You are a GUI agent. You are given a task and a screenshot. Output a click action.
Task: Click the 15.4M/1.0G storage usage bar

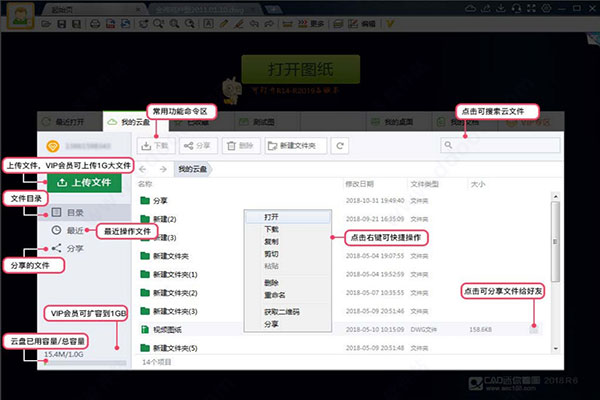click(x=85, y=362)
